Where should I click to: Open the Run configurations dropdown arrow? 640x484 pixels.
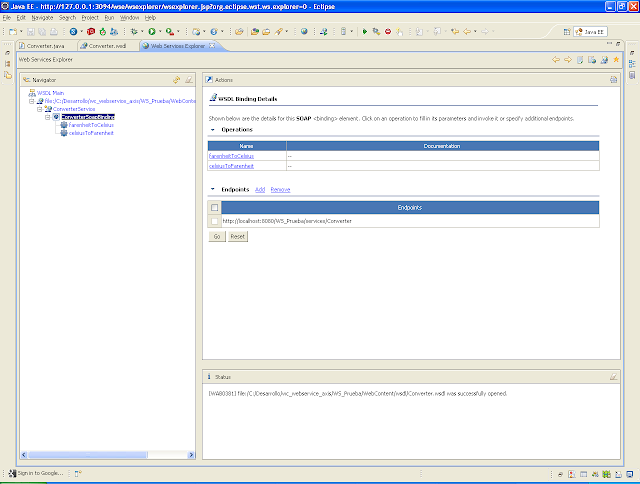coord(160,31)
